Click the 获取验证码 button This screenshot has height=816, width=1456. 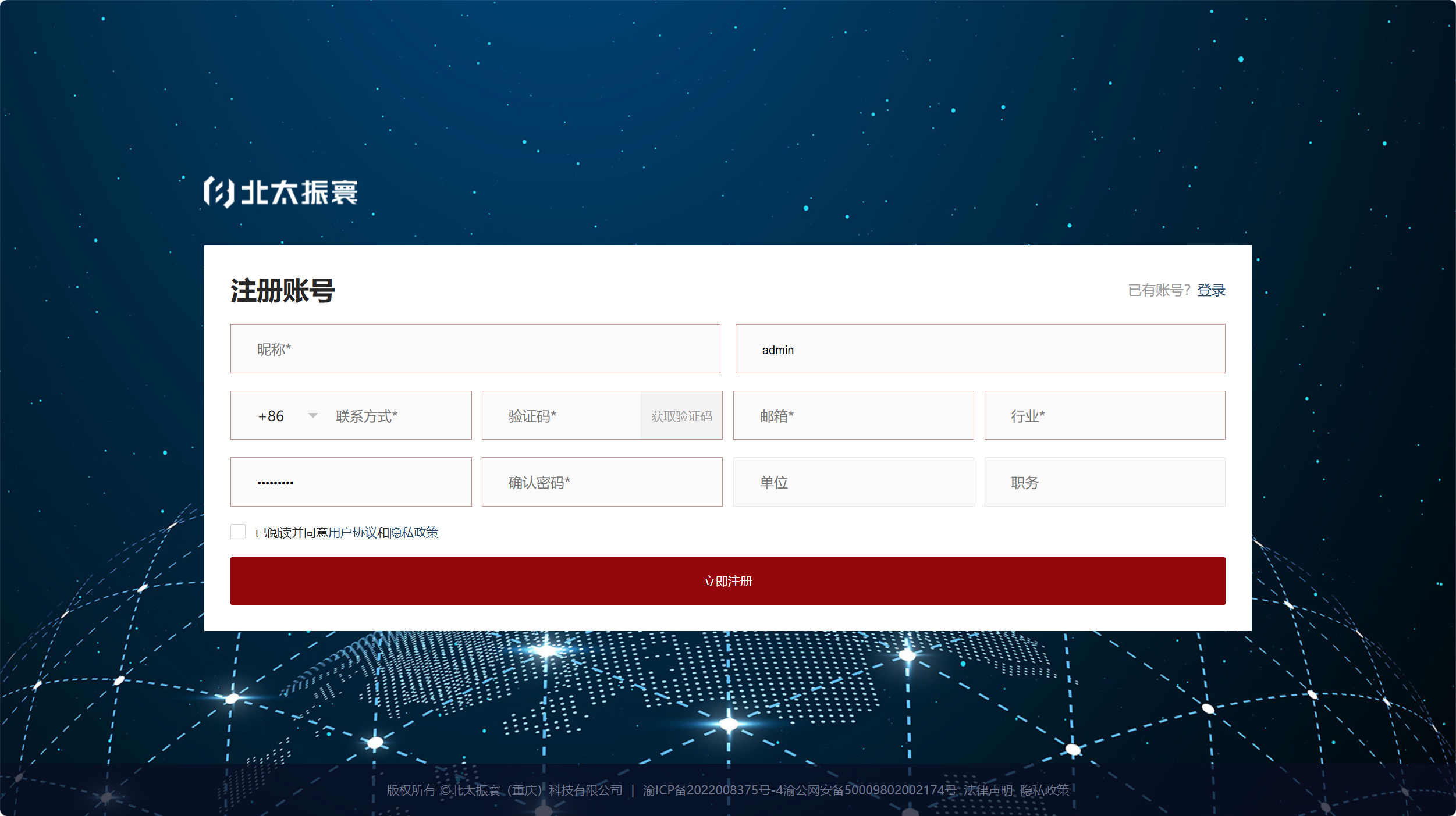[681, 416]
